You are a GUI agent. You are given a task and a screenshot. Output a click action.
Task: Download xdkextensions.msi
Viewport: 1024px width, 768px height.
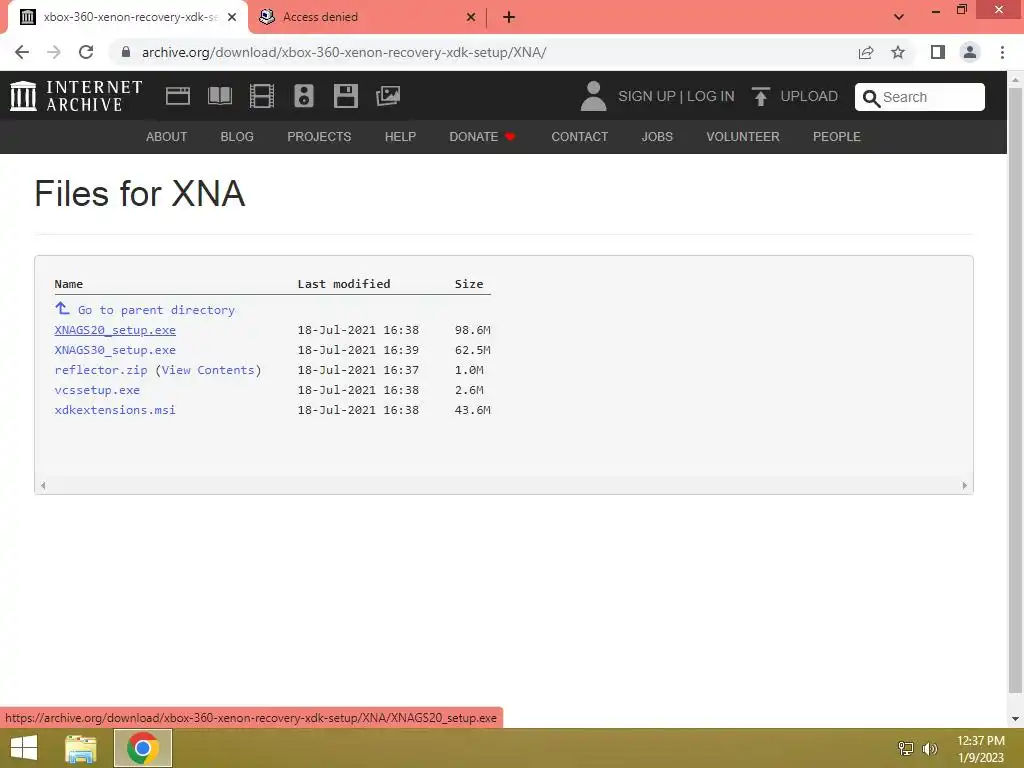115,410
